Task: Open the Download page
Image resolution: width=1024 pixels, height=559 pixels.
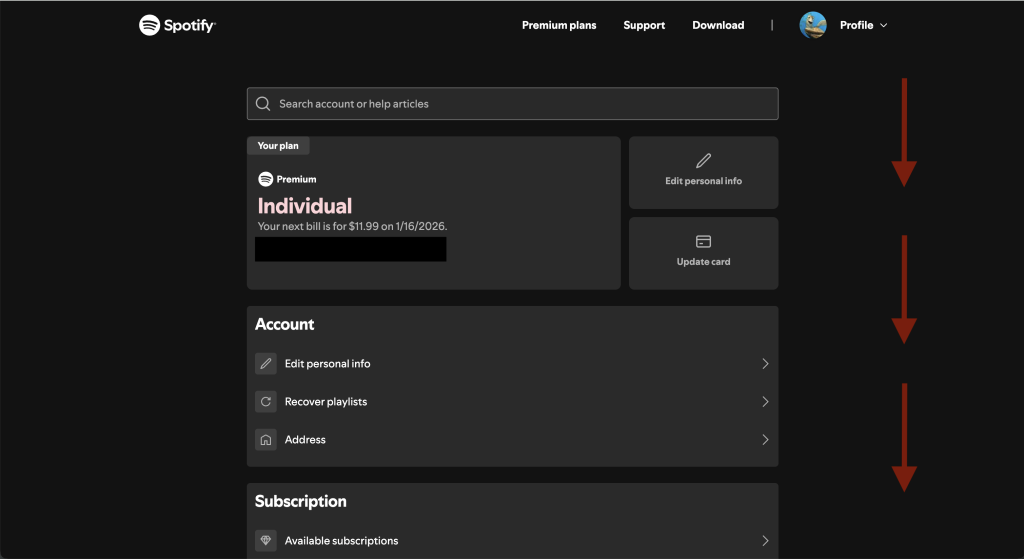Action: (x=718, y=25)
